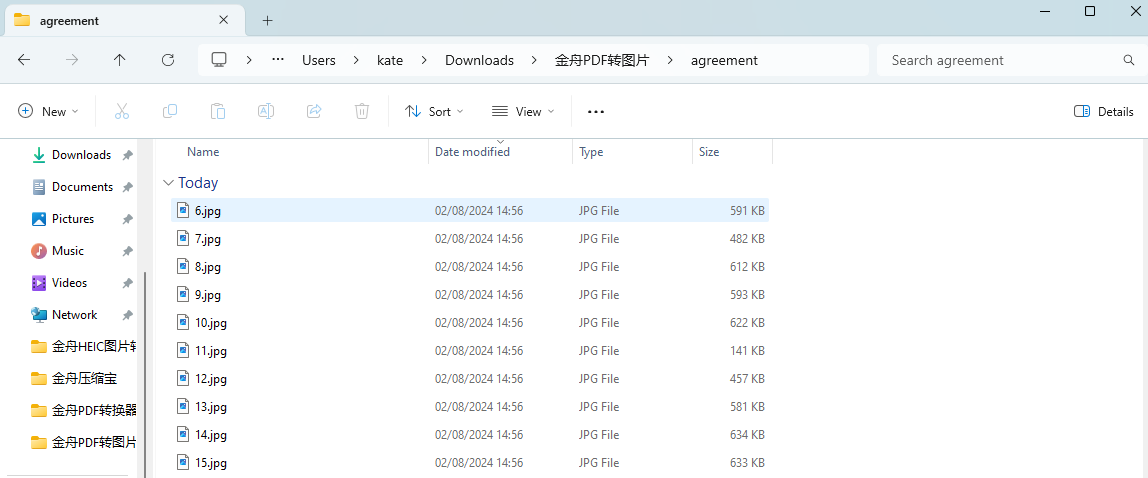
Task: Click the Delete trash can icon
Action: tap(362, 112)
